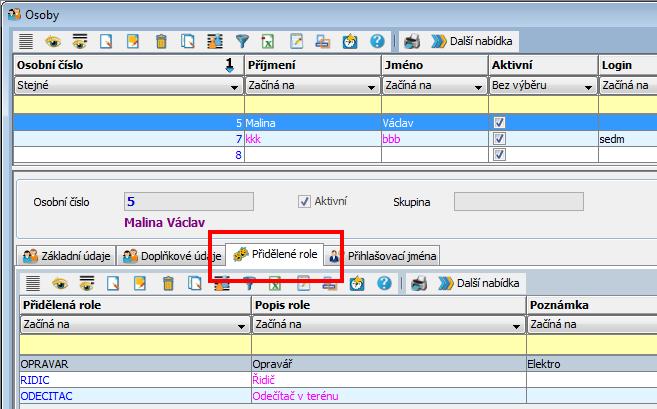Click the blue help question mark in the top toolbar
This screenshot has width=657, height=409.
tap(377, 42)
